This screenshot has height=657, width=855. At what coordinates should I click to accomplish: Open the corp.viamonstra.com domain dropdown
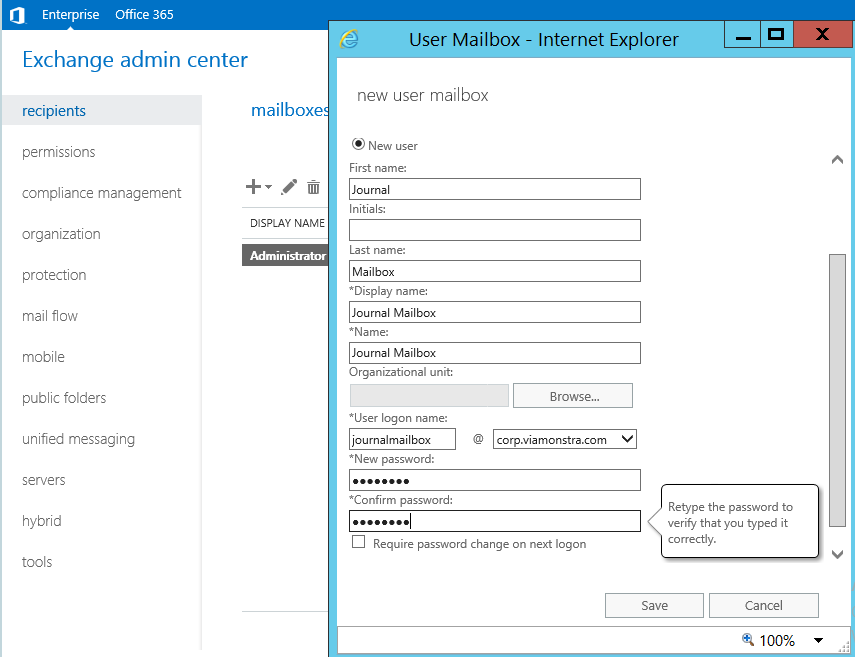coord(627,439)
